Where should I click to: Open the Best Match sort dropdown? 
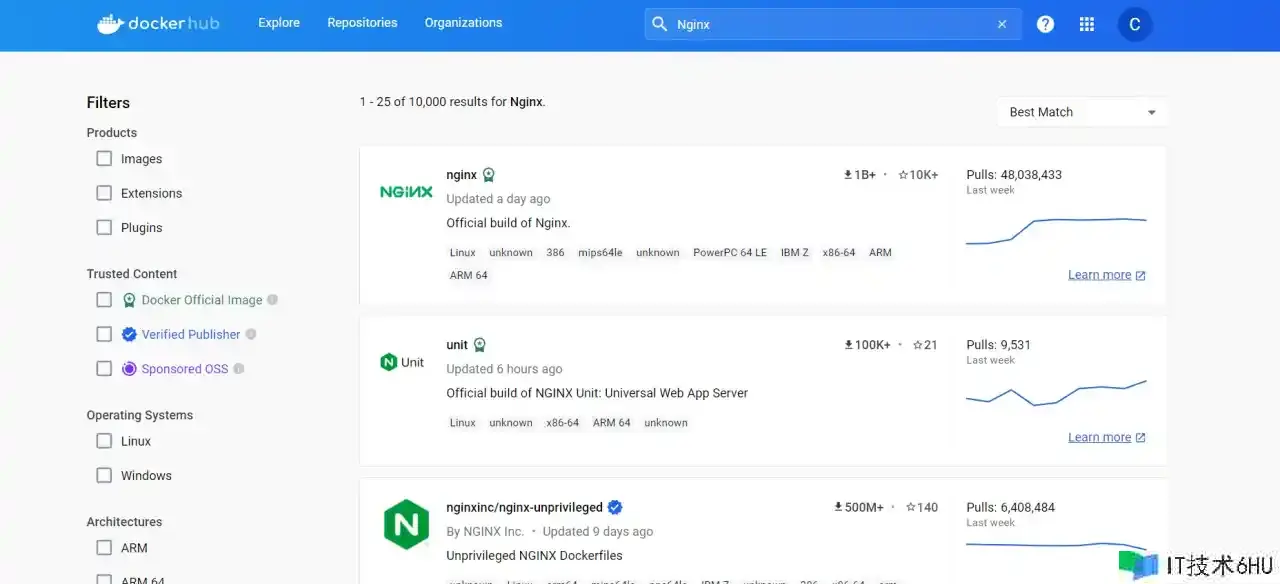pyautogui.click(x=1082, y=112)
